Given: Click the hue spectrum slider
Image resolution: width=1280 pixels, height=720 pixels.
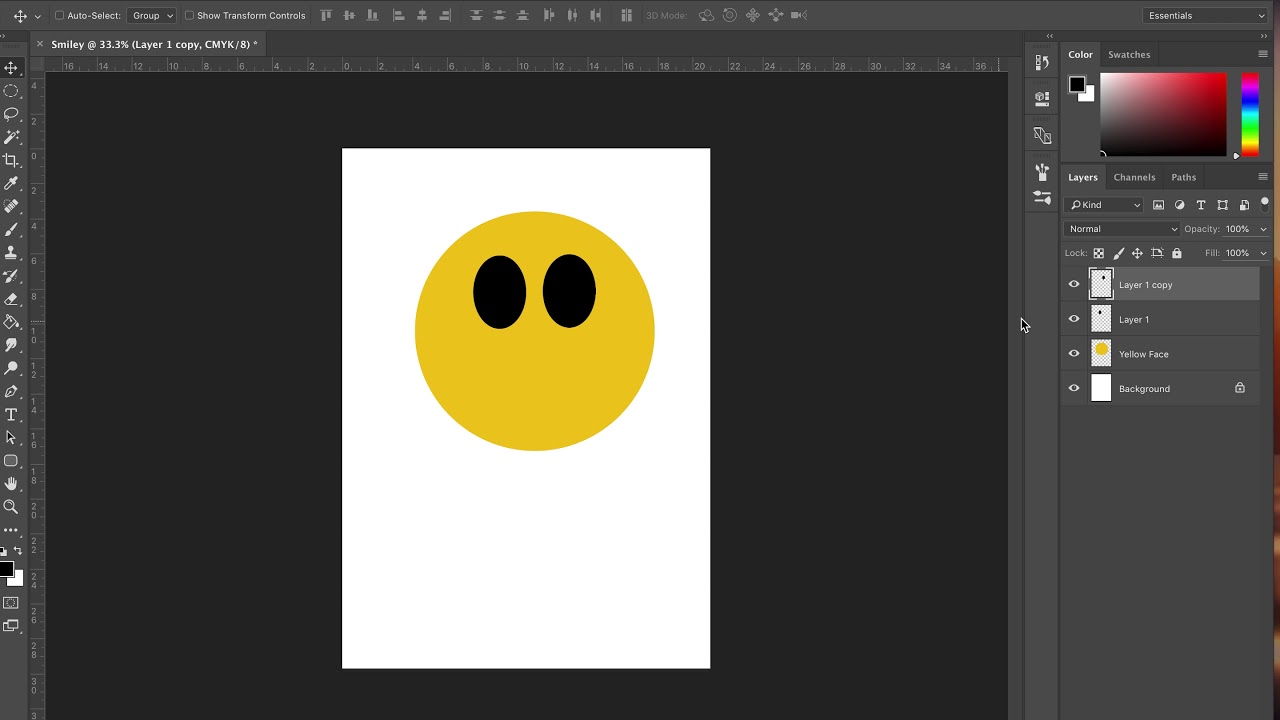Looking at the screenshot, I should click(x=1250, y=114).
